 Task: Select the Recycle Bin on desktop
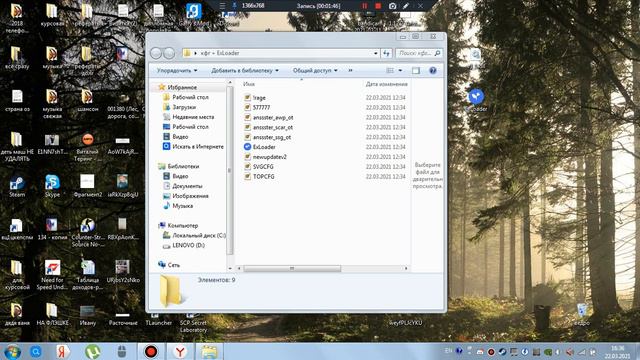coord(582,314)
